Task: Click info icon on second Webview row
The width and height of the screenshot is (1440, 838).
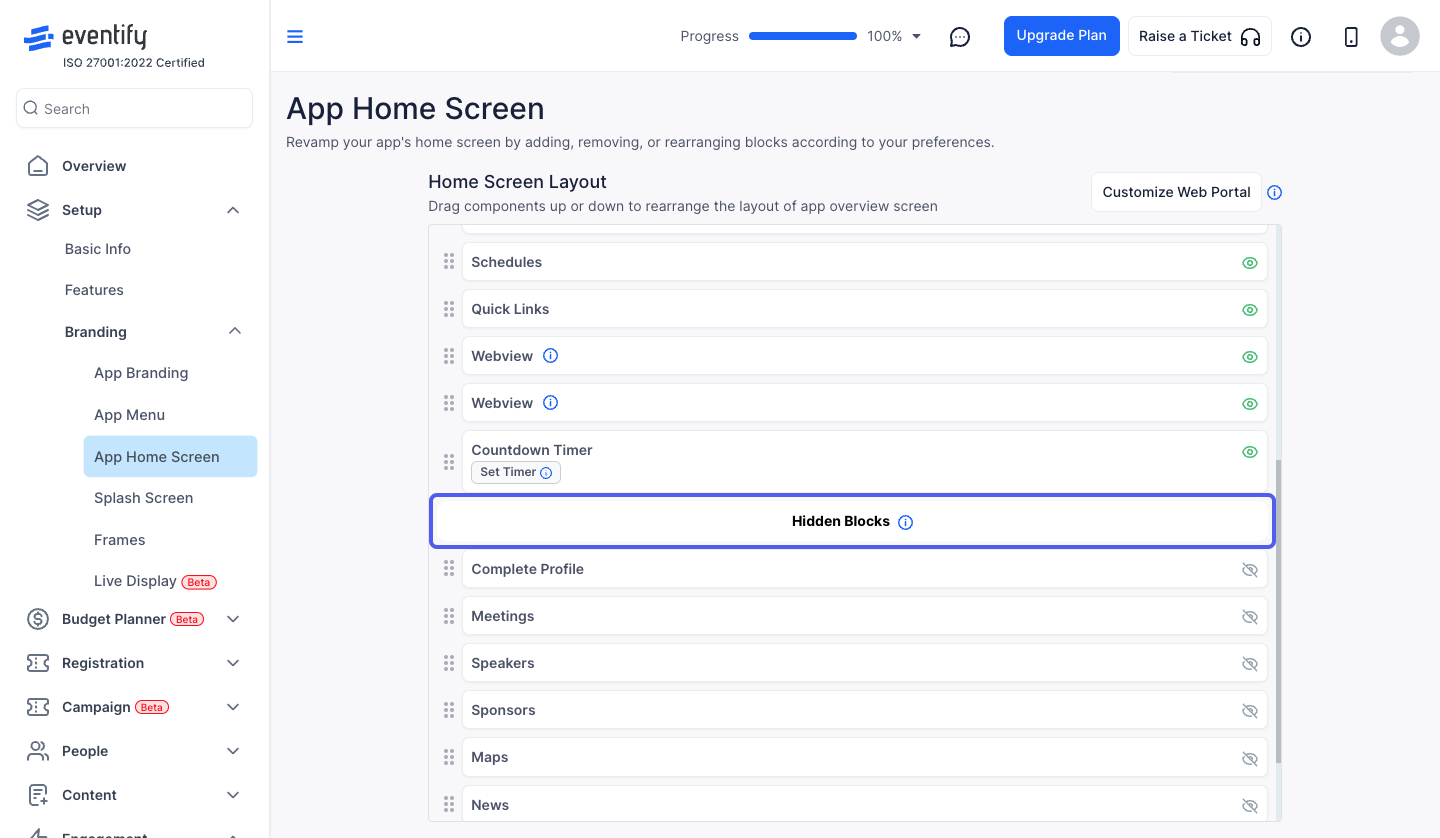Action: (550, 403)
